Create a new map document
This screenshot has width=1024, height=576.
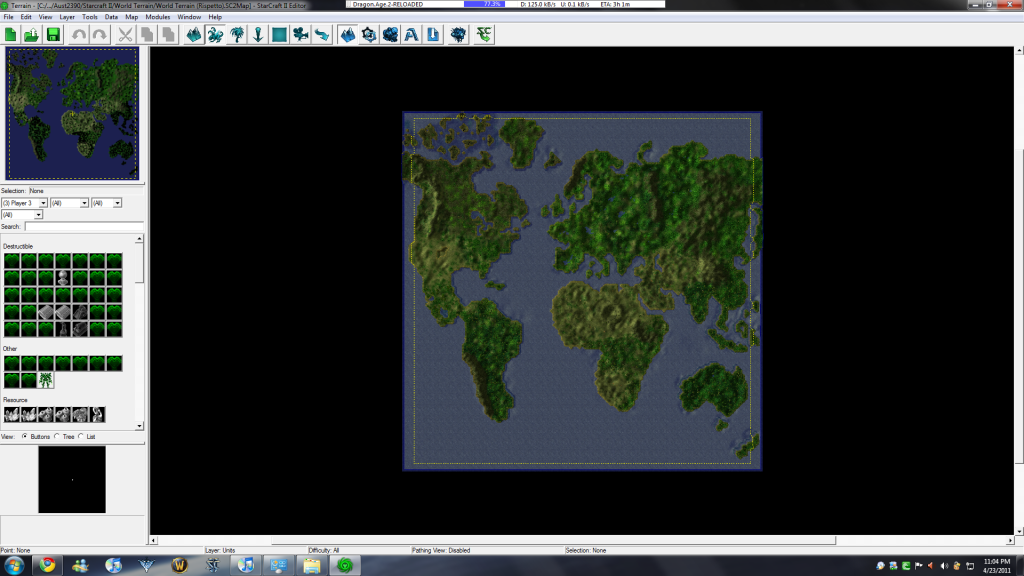tap(10, 35)
